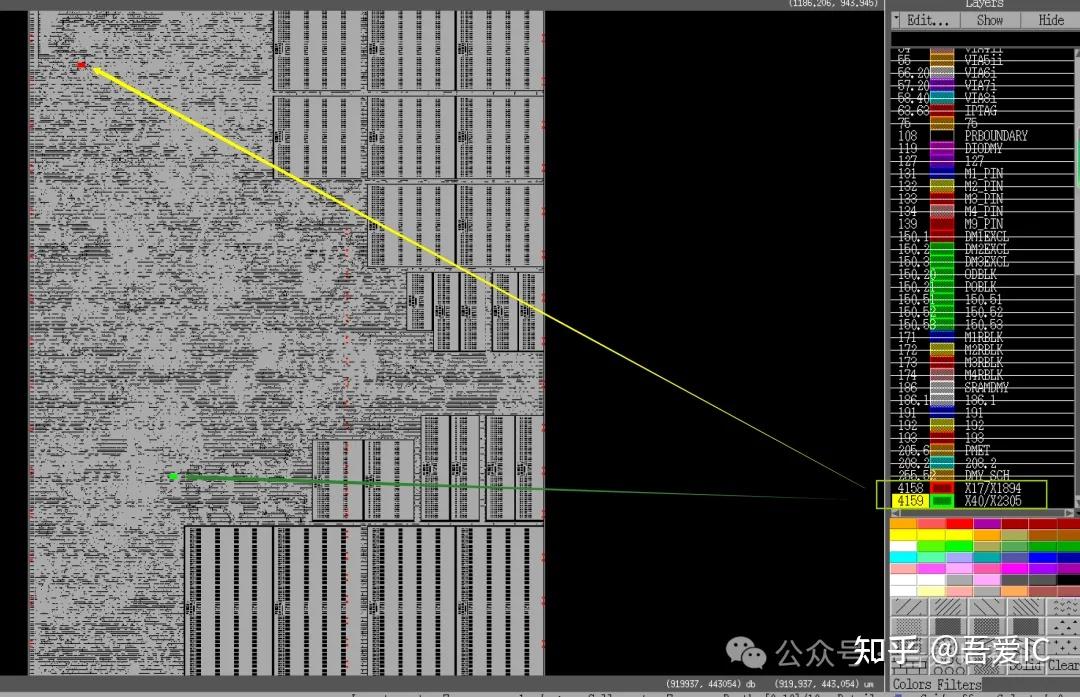Image resolution: width=1080 pixels, height=697 pixels.
Task: Click the right scroll arrow under layer list
Action: tap(1071, 512)
